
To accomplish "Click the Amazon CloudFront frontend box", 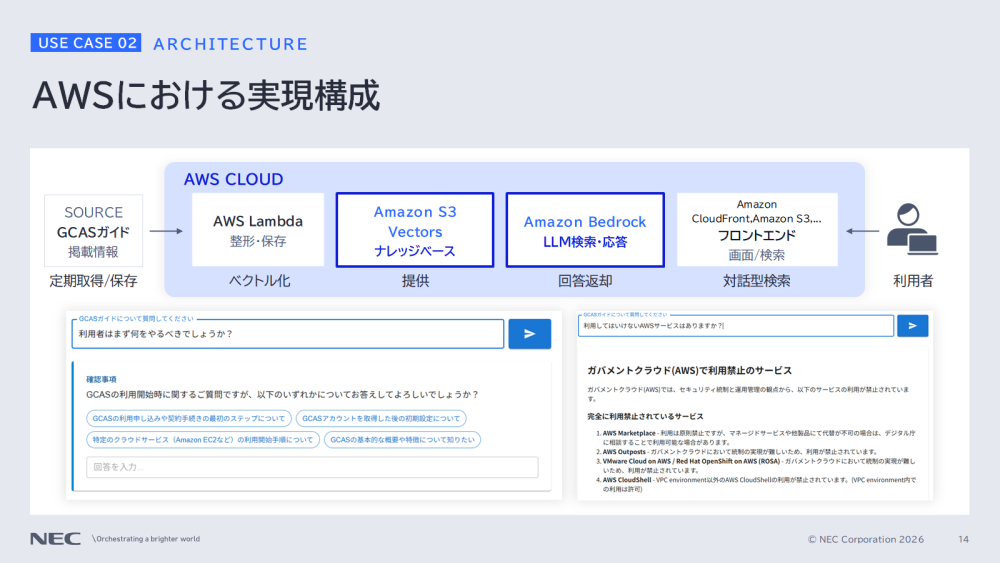I will [757, 230].
